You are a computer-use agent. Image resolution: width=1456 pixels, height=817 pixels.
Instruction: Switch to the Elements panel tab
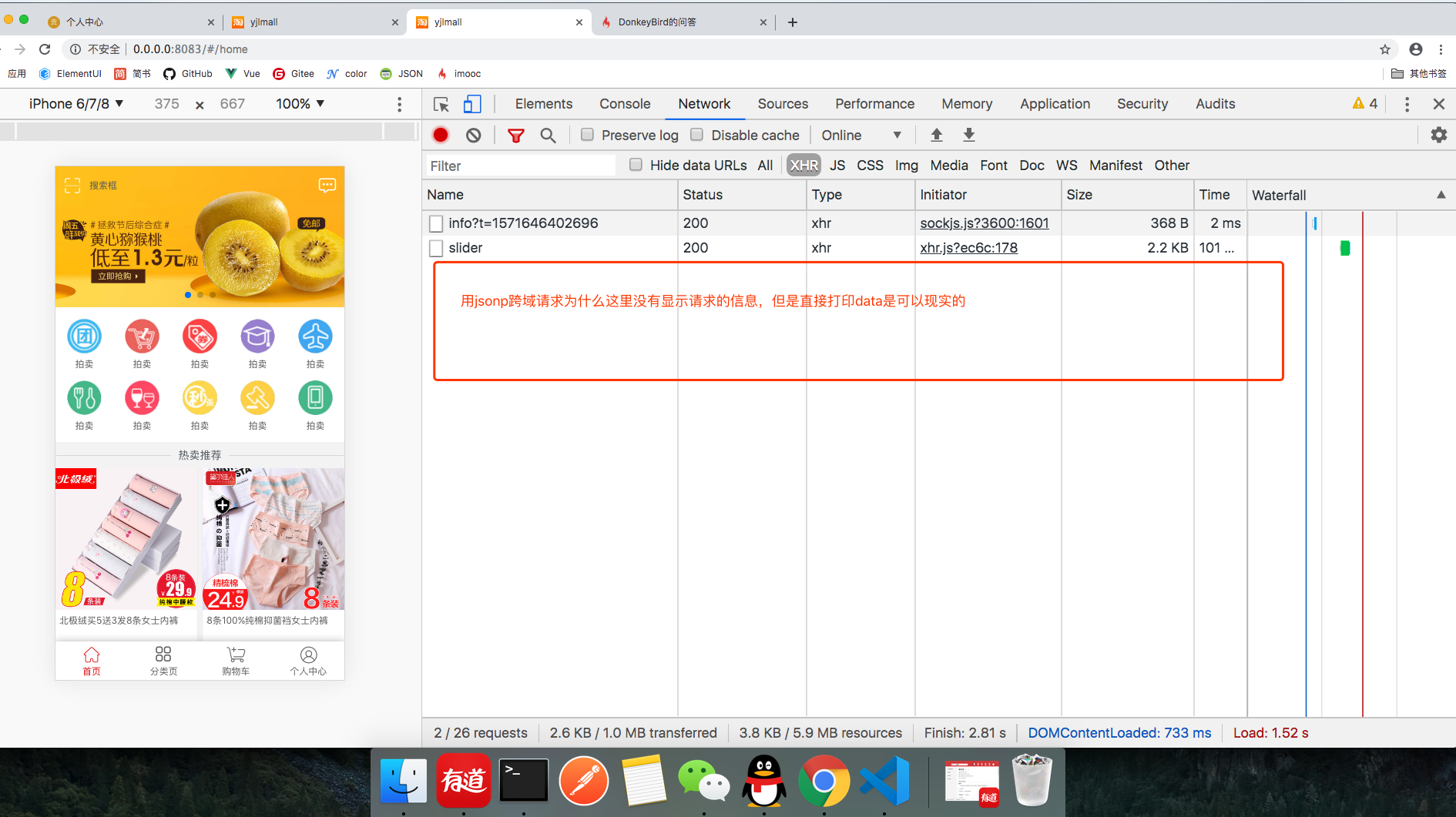(x=544, y=104)
